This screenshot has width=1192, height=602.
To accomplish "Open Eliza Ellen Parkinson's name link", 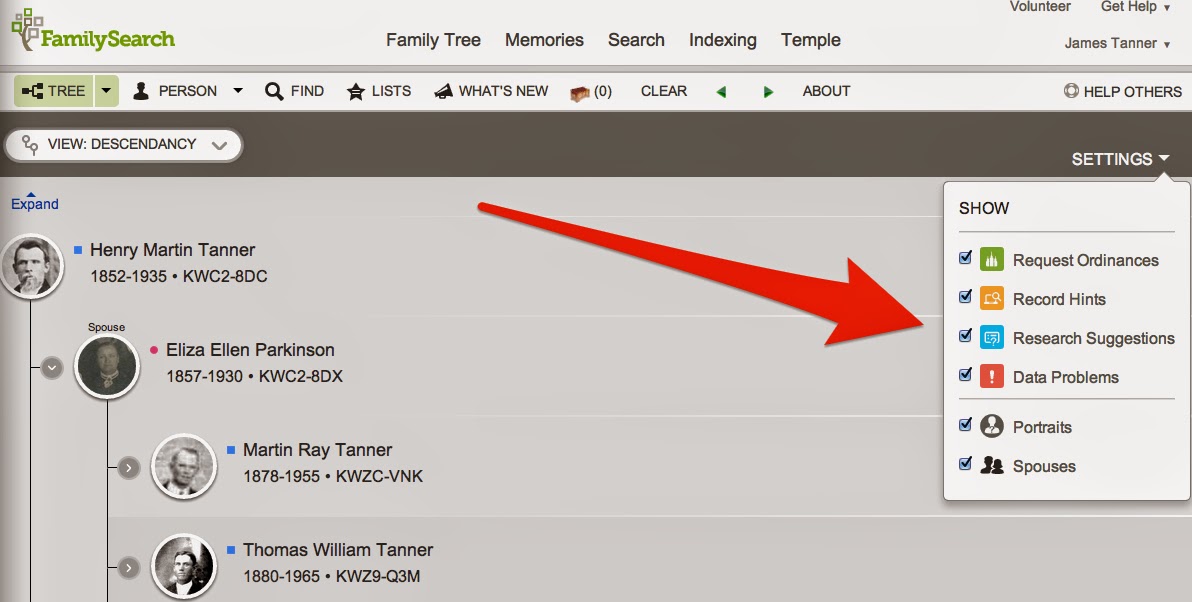I will coord(250,350).
